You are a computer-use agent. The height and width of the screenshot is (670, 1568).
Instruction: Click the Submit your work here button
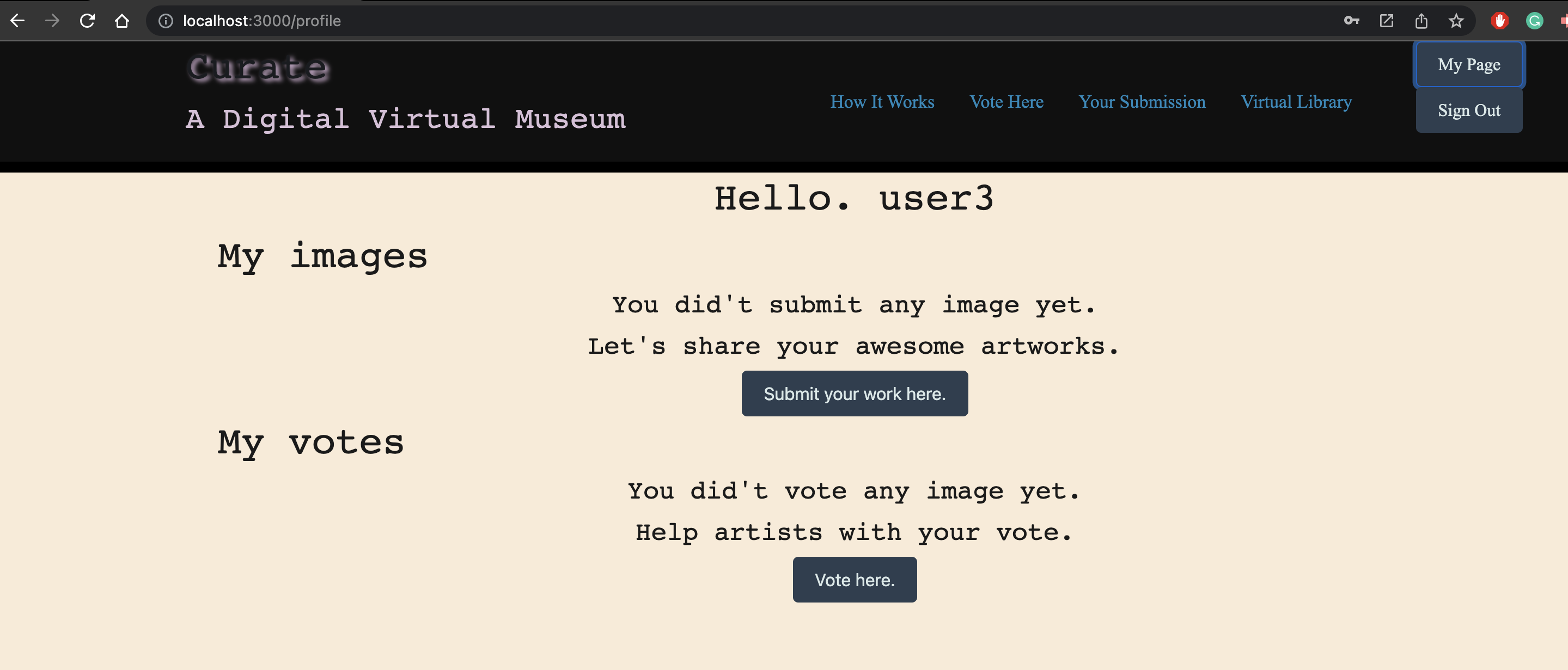click(855, 393)
